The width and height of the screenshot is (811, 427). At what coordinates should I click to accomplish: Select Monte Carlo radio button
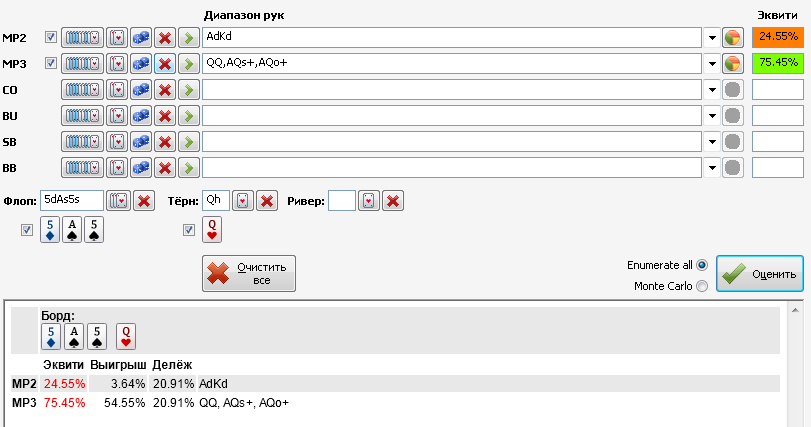[702, 286]
